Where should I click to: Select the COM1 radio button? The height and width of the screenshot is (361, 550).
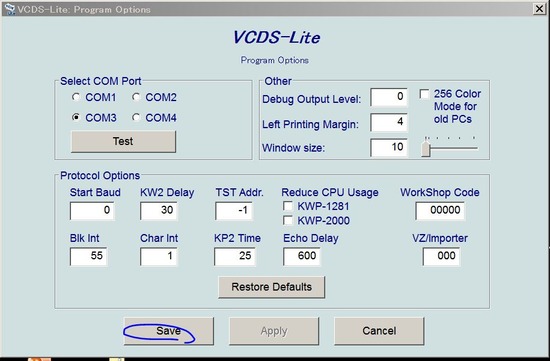pos(76,97)
